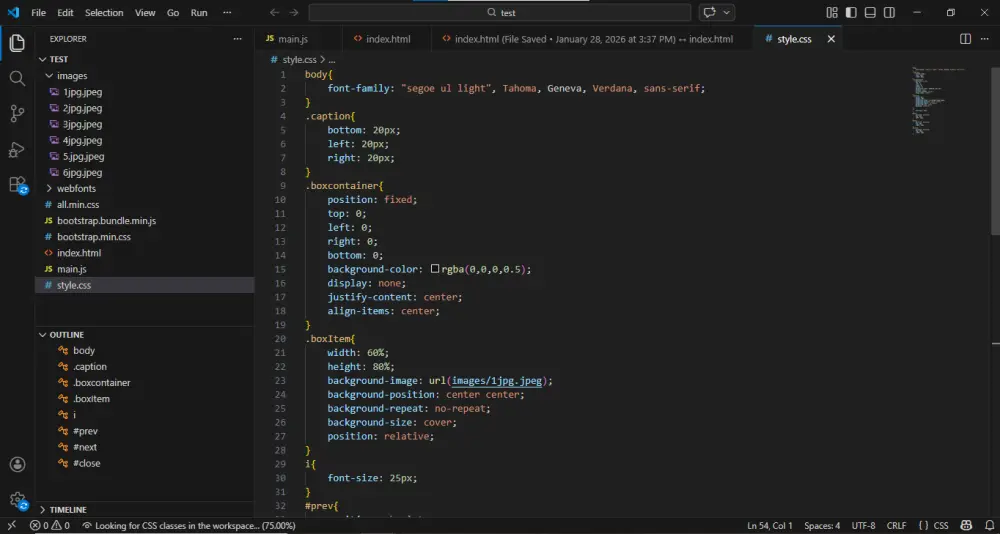Click the remote window icon in status bar
This screenshot has width=1000, height=534.
coord(11,526)
